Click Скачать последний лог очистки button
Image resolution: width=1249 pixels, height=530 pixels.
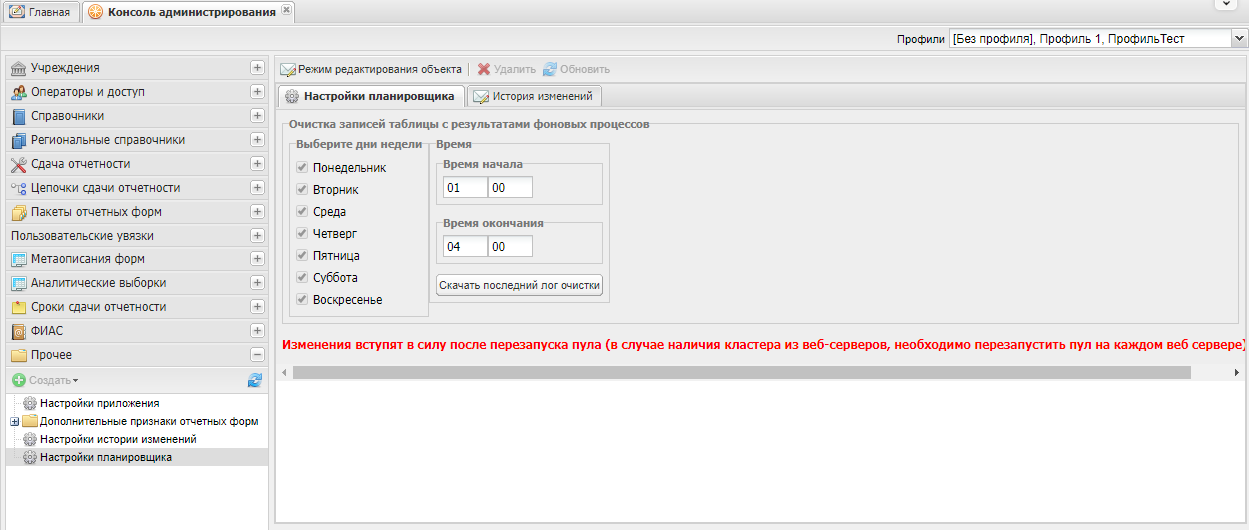pyautogui.click(x=519, y=286)
